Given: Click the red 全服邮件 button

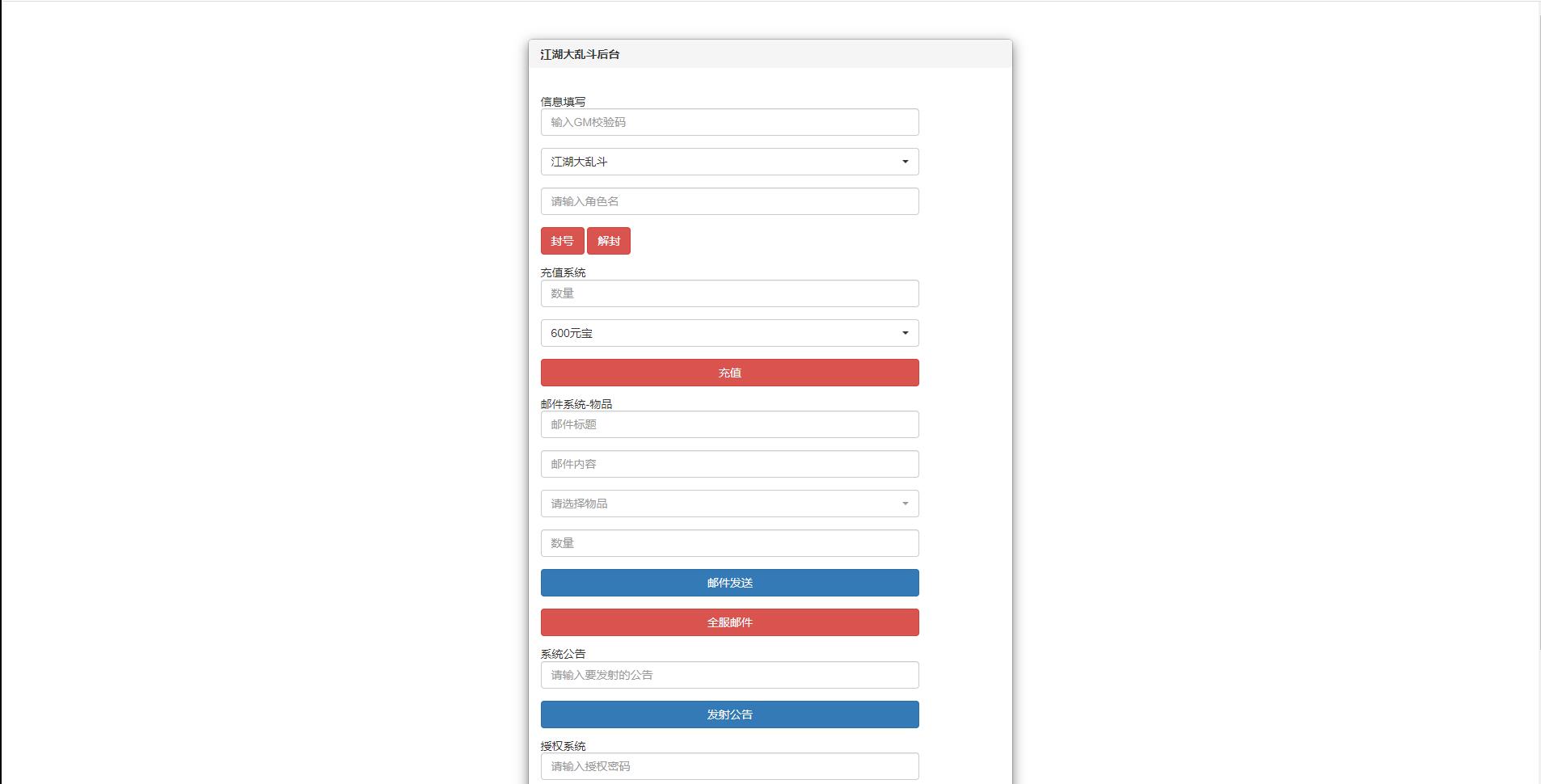Looking at the screenshot, I should click(729, 622).
